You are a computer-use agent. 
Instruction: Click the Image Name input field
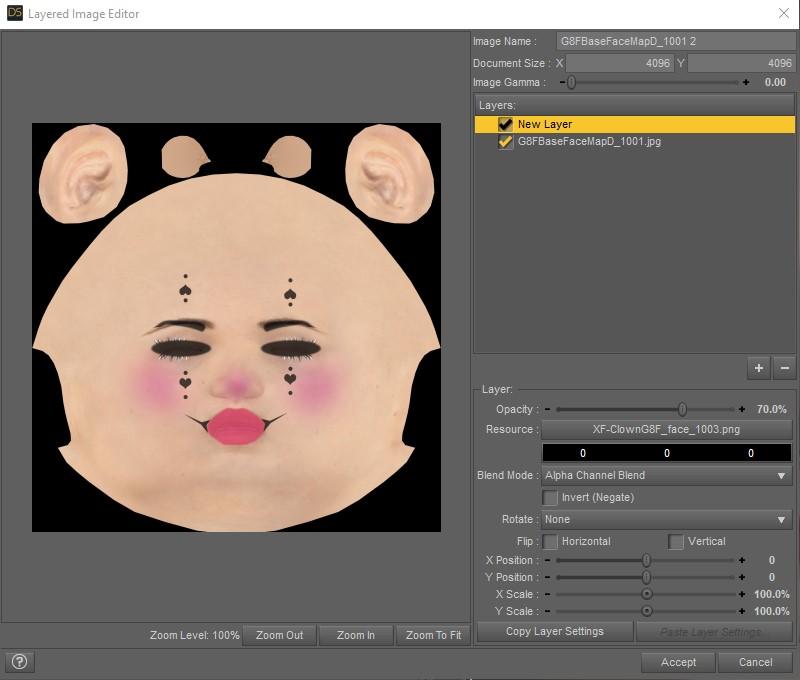click(675, 42)
